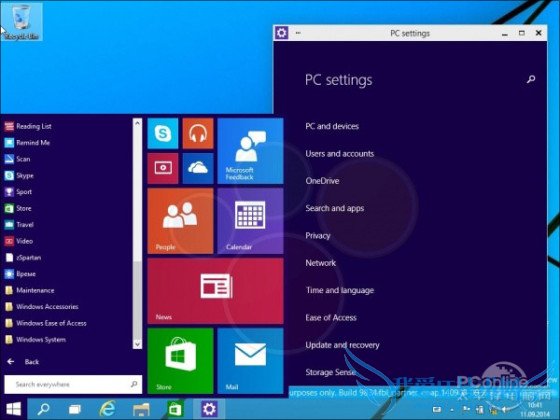Click search magnifier in Search everywhere box
This screenshot has width=560, height=420.
click(134, 384)
